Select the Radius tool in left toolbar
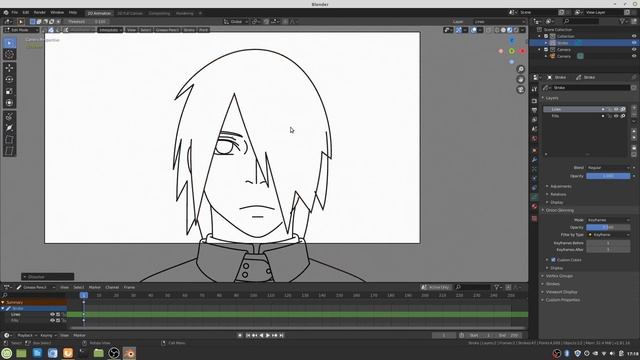The width and height of the screenshot is (640, 360). [x=9, y=128]
